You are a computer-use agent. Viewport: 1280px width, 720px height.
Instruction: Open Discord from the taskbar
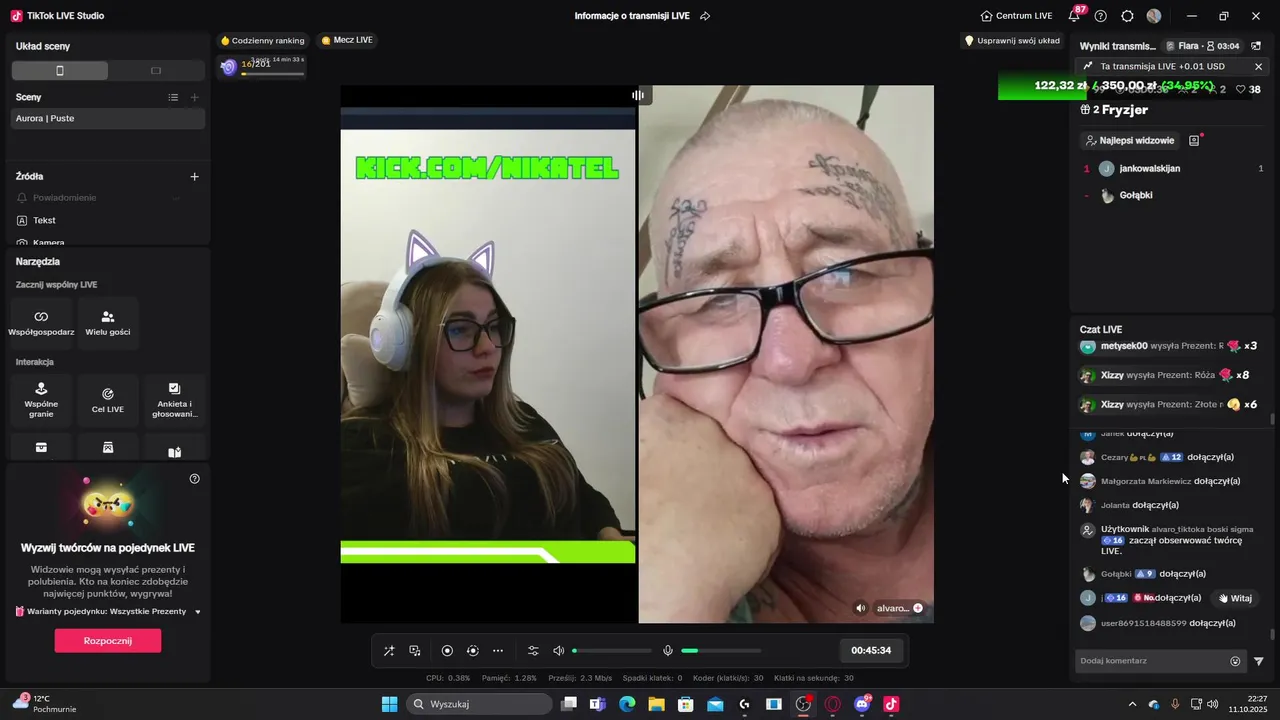[863, 704]
